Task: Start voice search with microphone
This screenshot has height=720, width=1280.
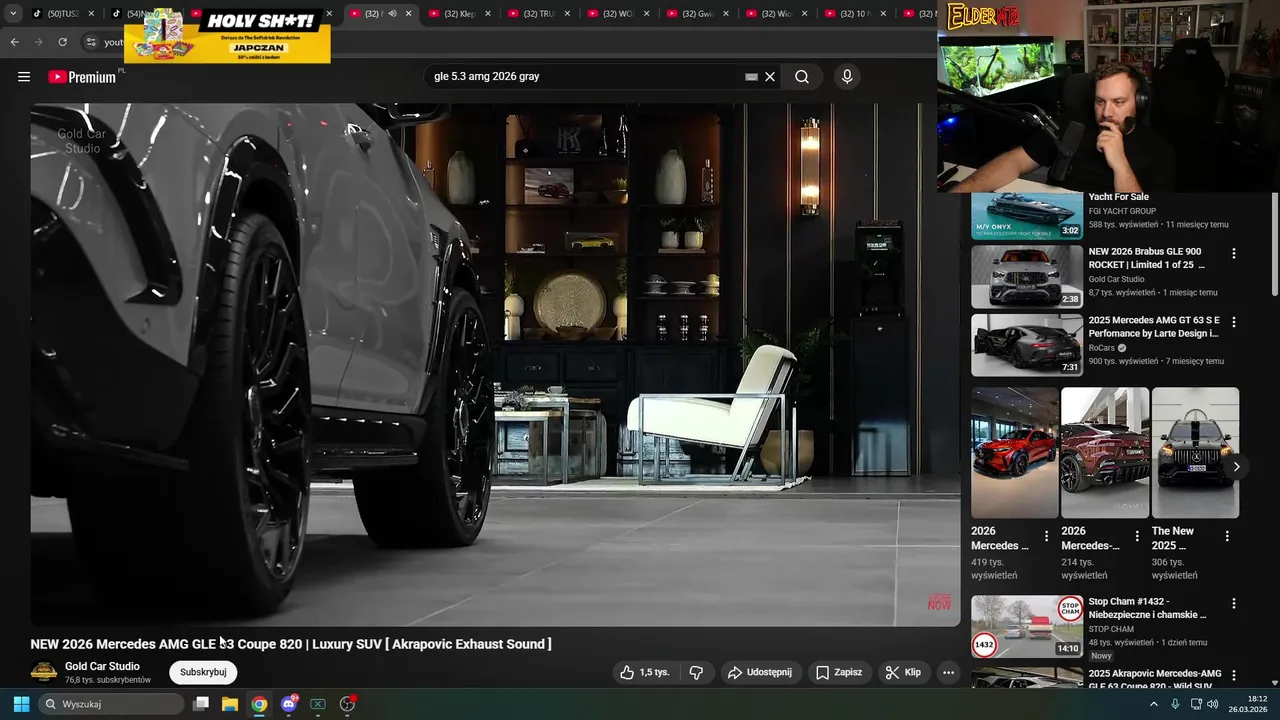Action: [847, 77]
